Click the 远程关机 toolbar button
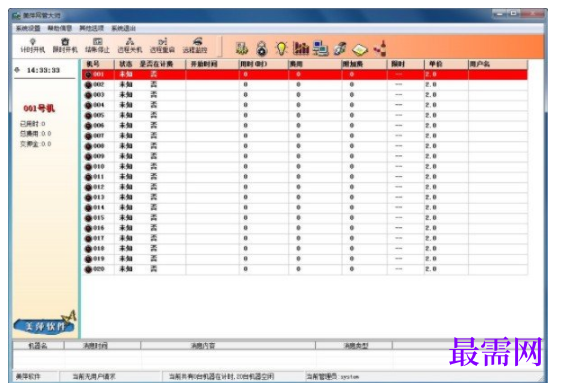Screen dimensions: 561x383 point(130,46)
